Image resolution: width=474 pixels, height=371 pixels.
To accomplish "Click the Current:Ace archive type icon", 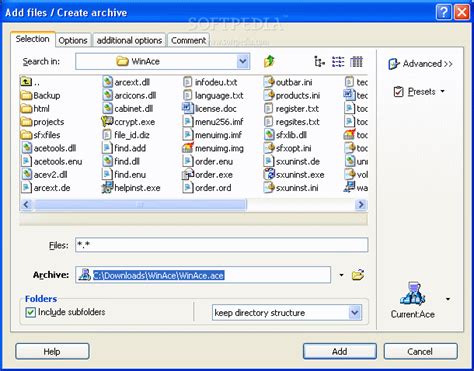I will coord(413,293).
